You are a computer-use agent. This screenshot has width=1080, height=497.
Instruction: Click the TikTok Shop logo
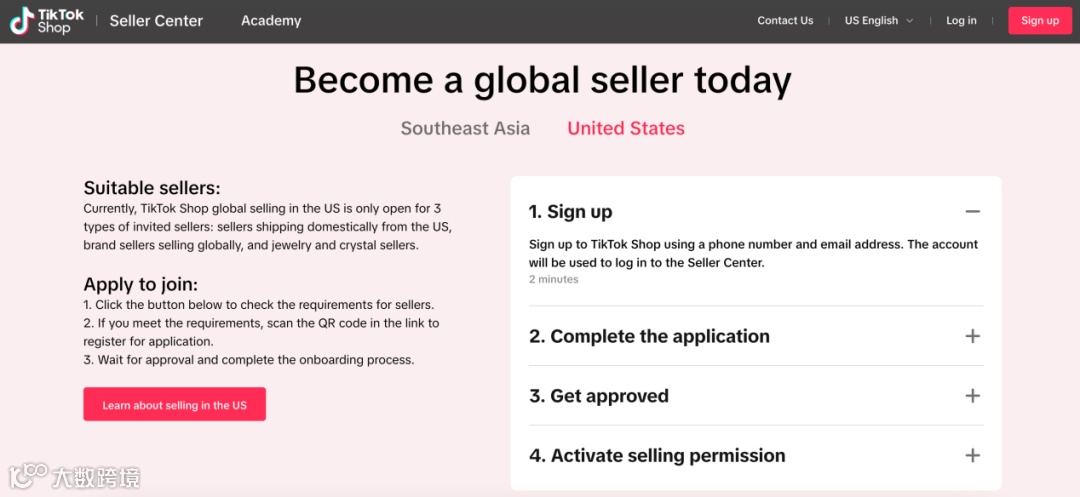47,21
